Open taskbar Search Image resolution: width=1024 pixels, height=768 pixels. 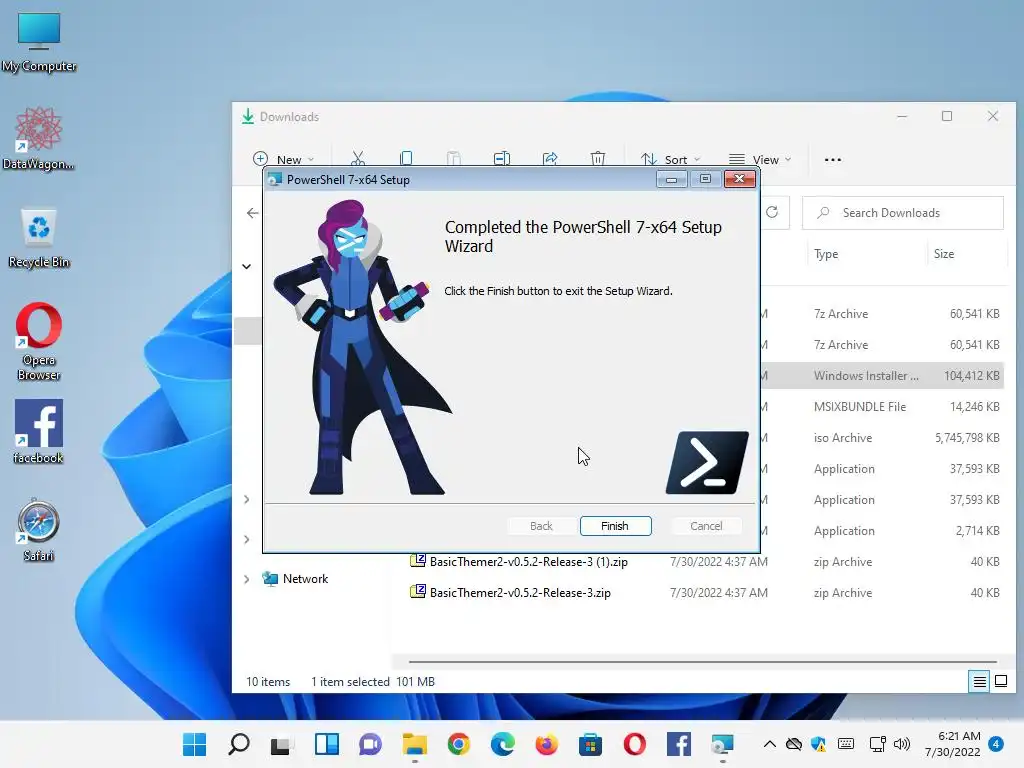238,744
